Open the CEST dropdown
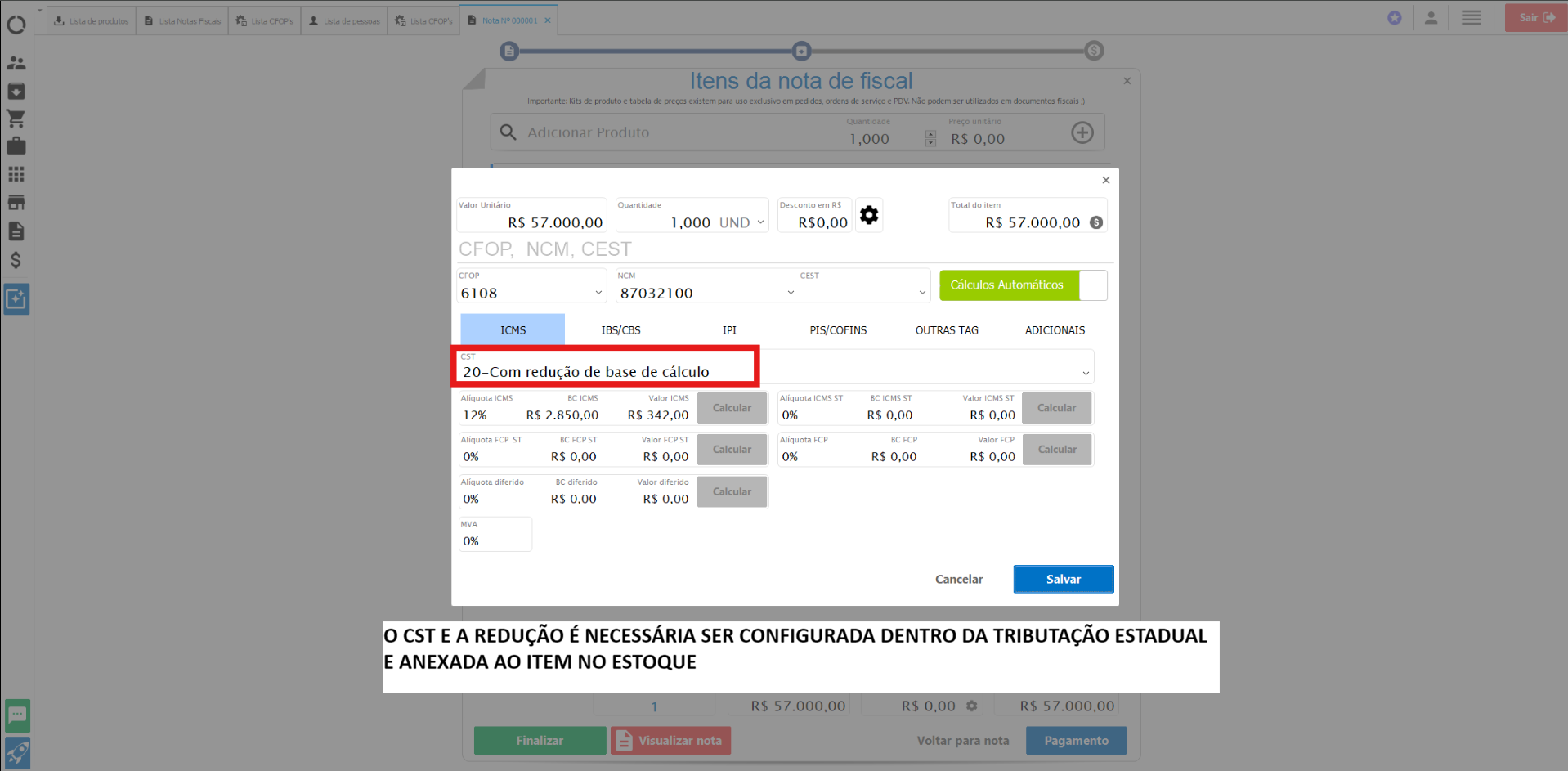 [922, 293]
